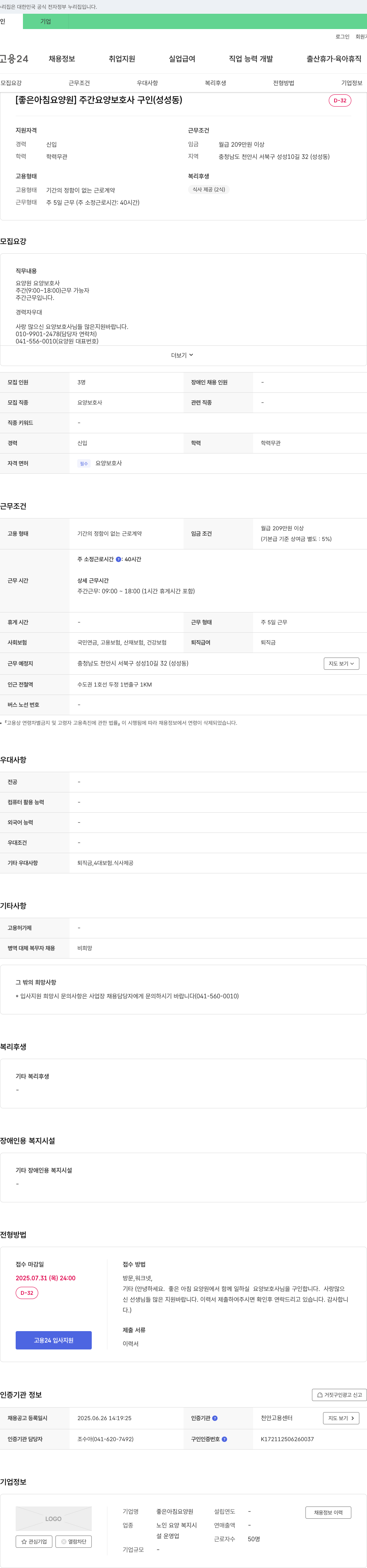Report posting via 거짓구인광고 신고
Screen dimensions: 367x1568
coord(339,1395)
